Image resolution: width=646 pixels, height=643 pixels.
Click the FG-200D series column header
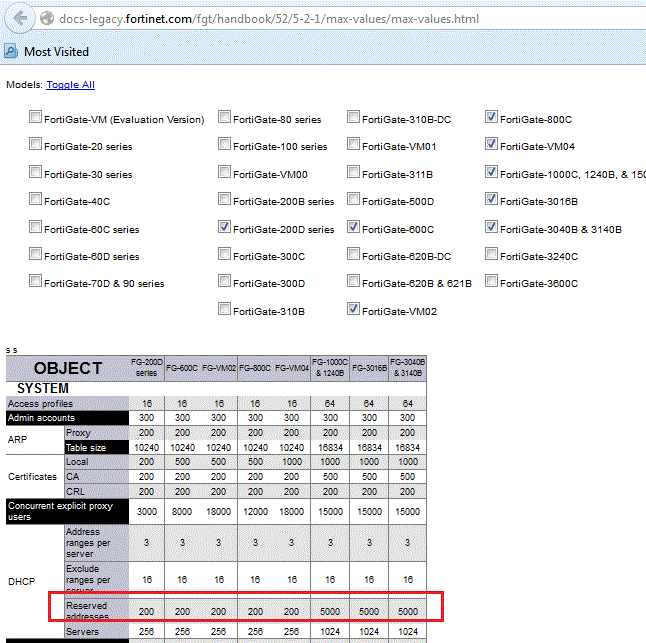147,367
